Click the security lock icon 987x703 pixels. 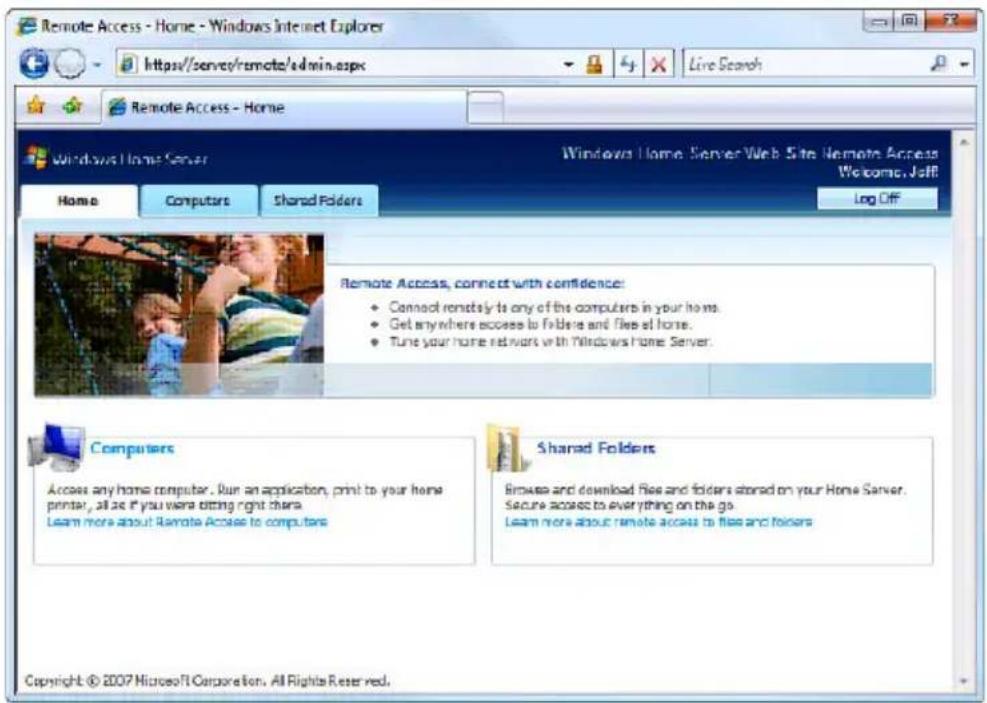594,64
